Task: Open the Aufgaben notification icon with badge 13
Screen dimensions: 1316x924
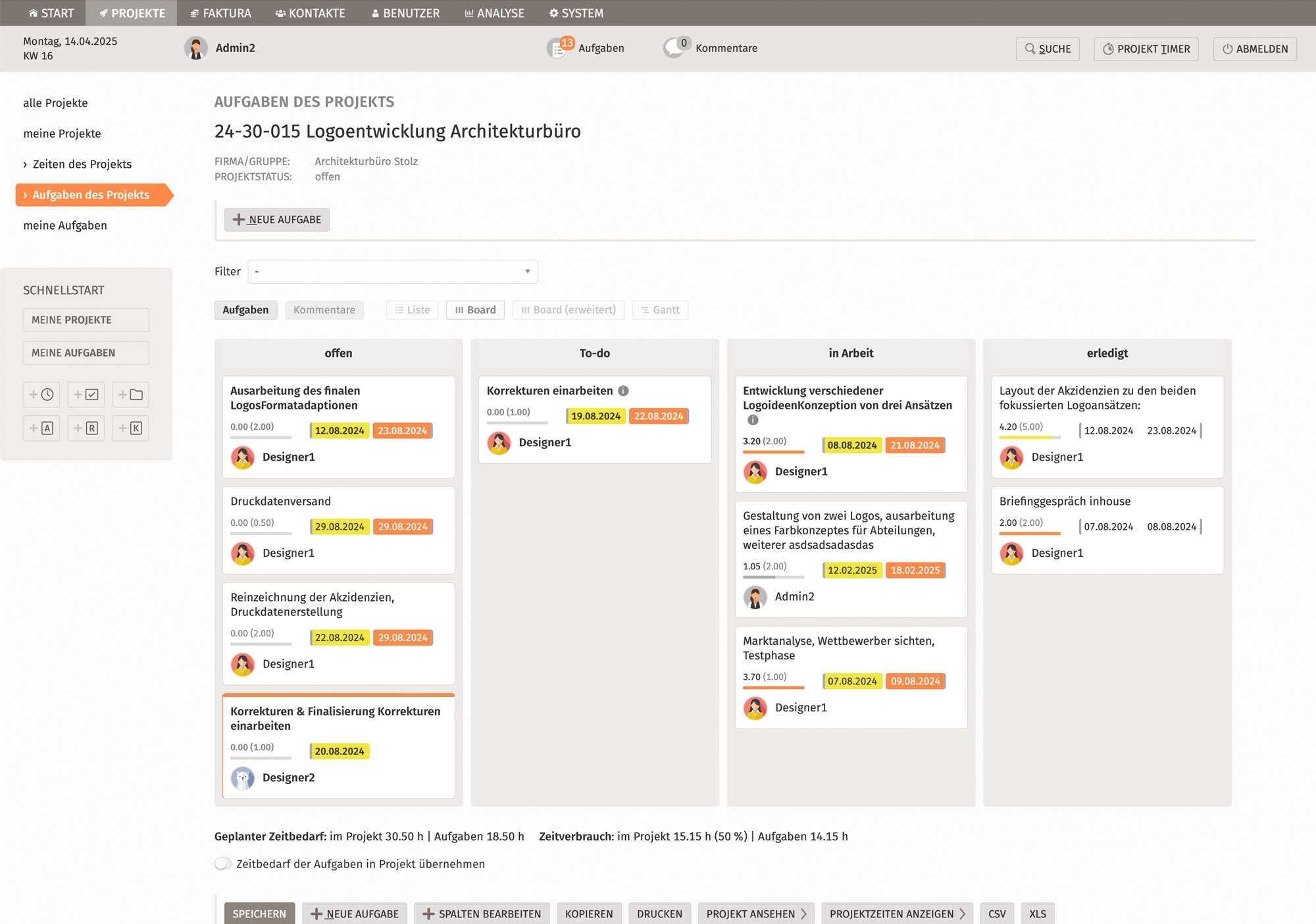Action: click(559, 48)
